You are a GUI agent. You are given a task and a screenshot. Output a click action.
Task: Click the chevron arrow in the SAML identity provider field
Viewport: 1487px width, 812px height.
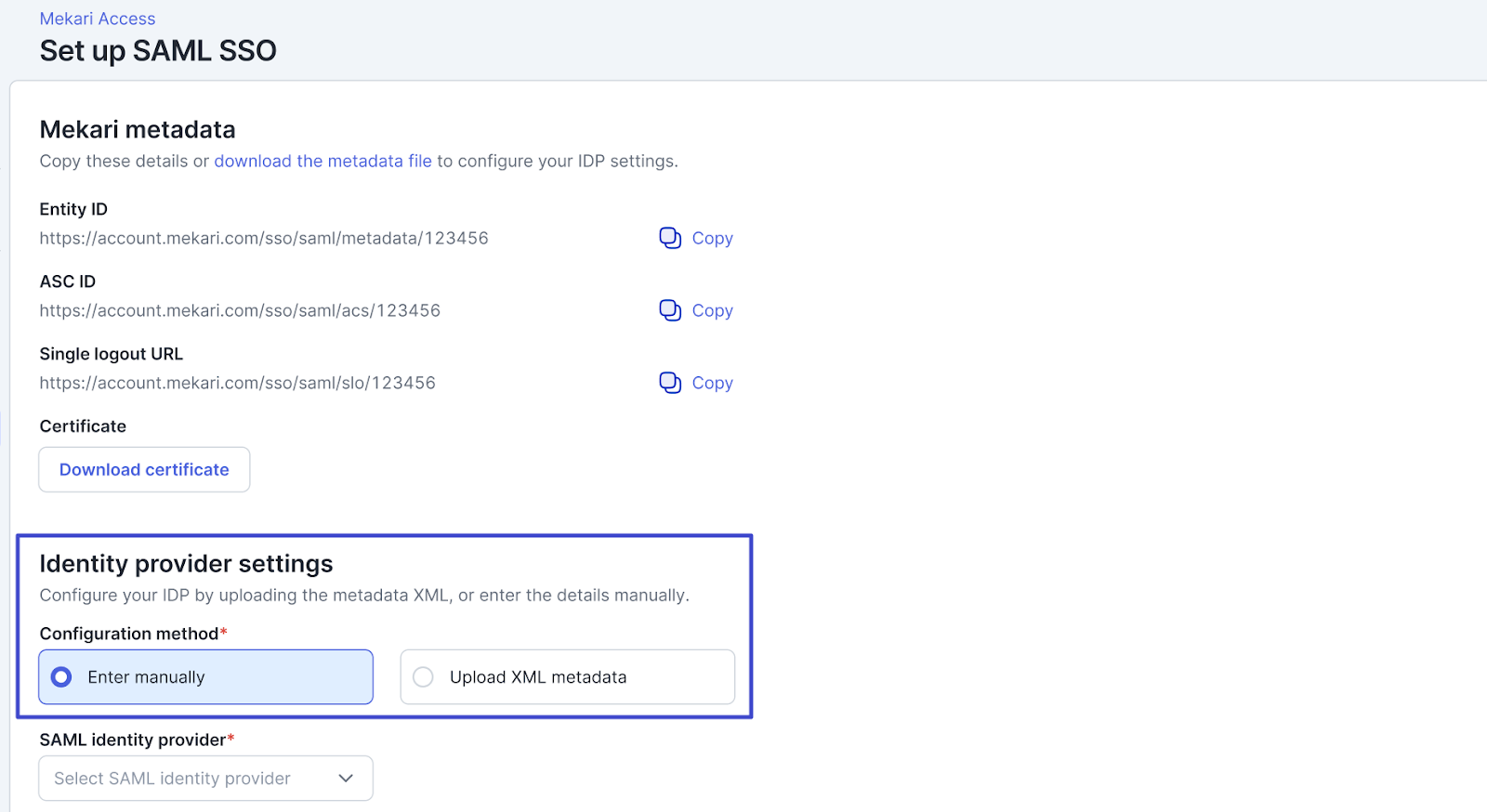[346, 779]
